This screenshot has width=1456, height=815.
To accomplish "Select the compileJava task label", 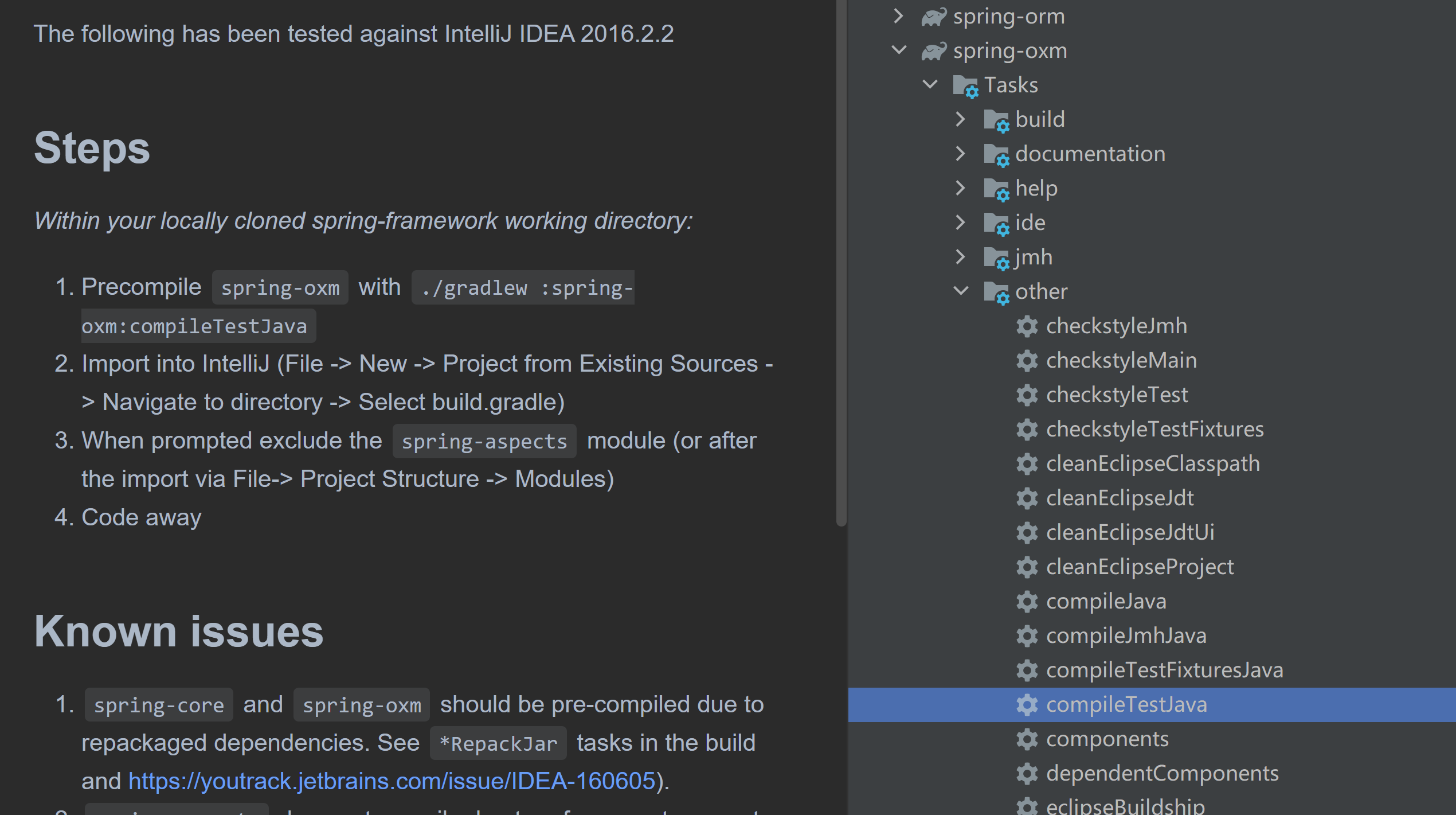I will pyautogui.click(x=1106, y=602).
